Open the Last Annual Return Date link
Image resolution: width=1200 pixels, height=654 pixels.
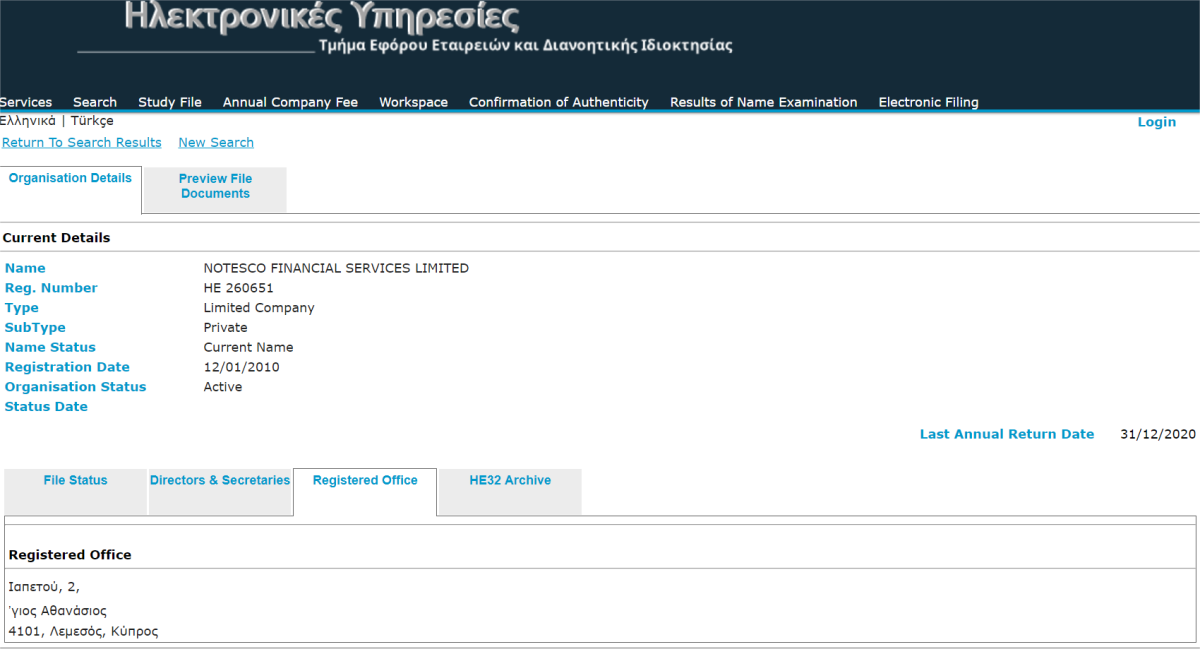coord(1006,434)
